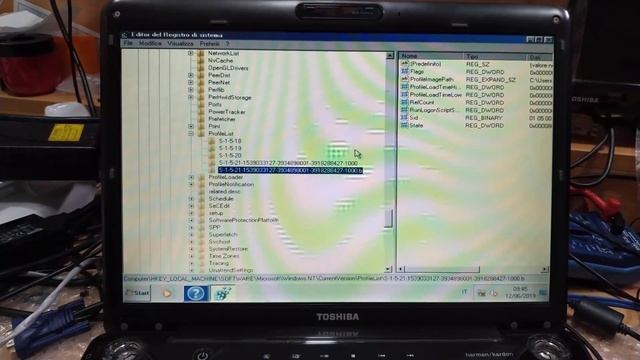Click the PowerTracker folder icon
Viewport: 640px width, 360px height.
pos(201,112)
